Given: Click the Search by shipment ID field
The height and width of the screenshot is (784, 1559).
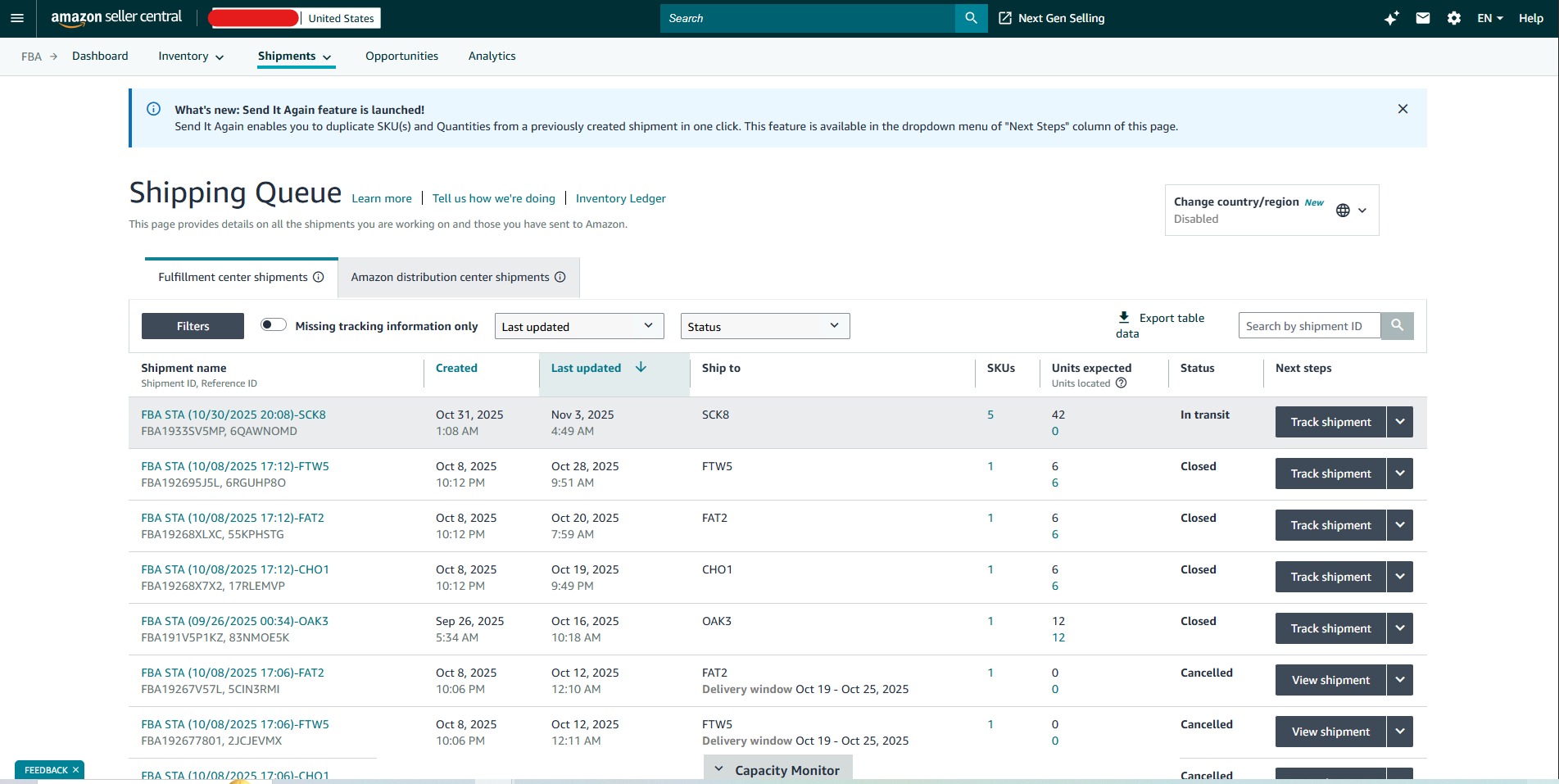Looking at the screenshot, I should click(x=1309, y=326).
